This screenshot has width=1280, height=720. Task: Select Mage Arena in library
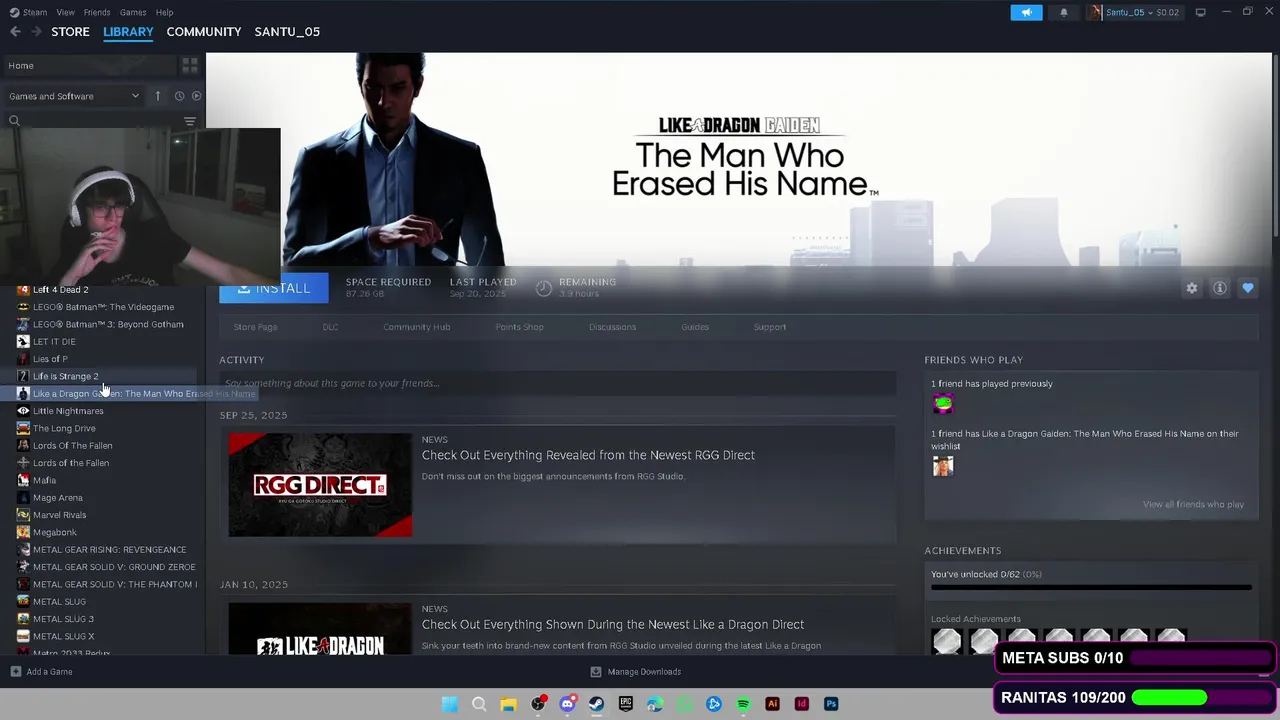click(x=57, y=498)
